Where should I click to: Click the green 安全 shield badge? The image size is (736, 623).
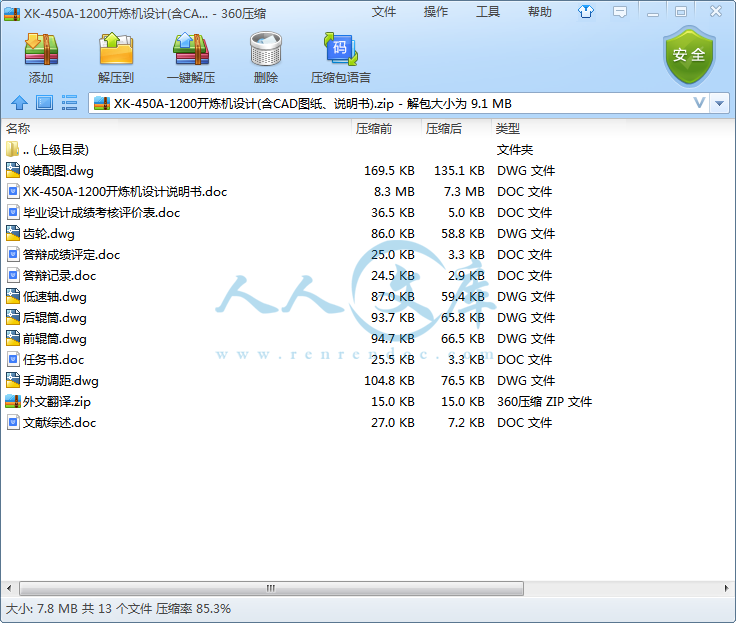[689, 56]
